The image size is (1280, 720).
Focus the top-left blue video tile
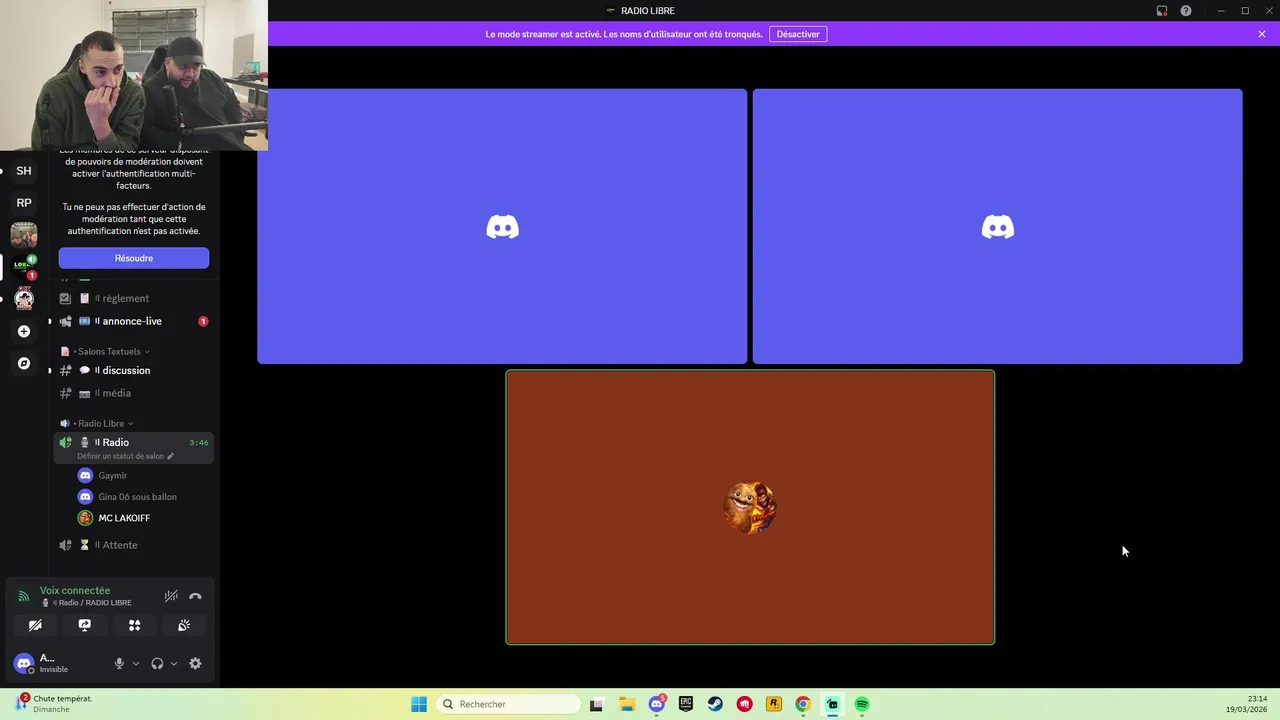click(x=502, y=226)
